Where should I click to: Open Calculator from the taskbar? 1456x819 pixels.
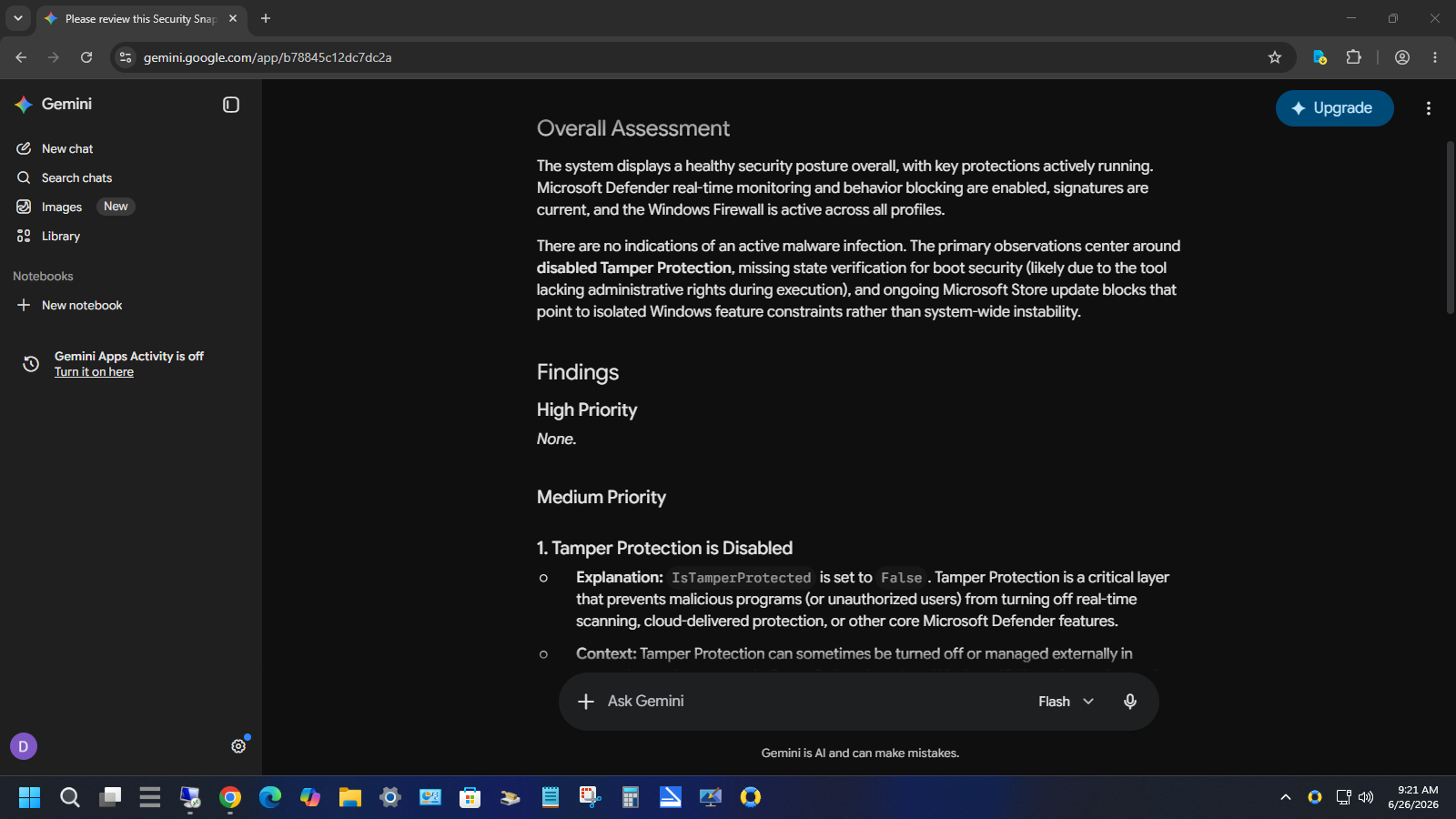[x=631, y=797]
